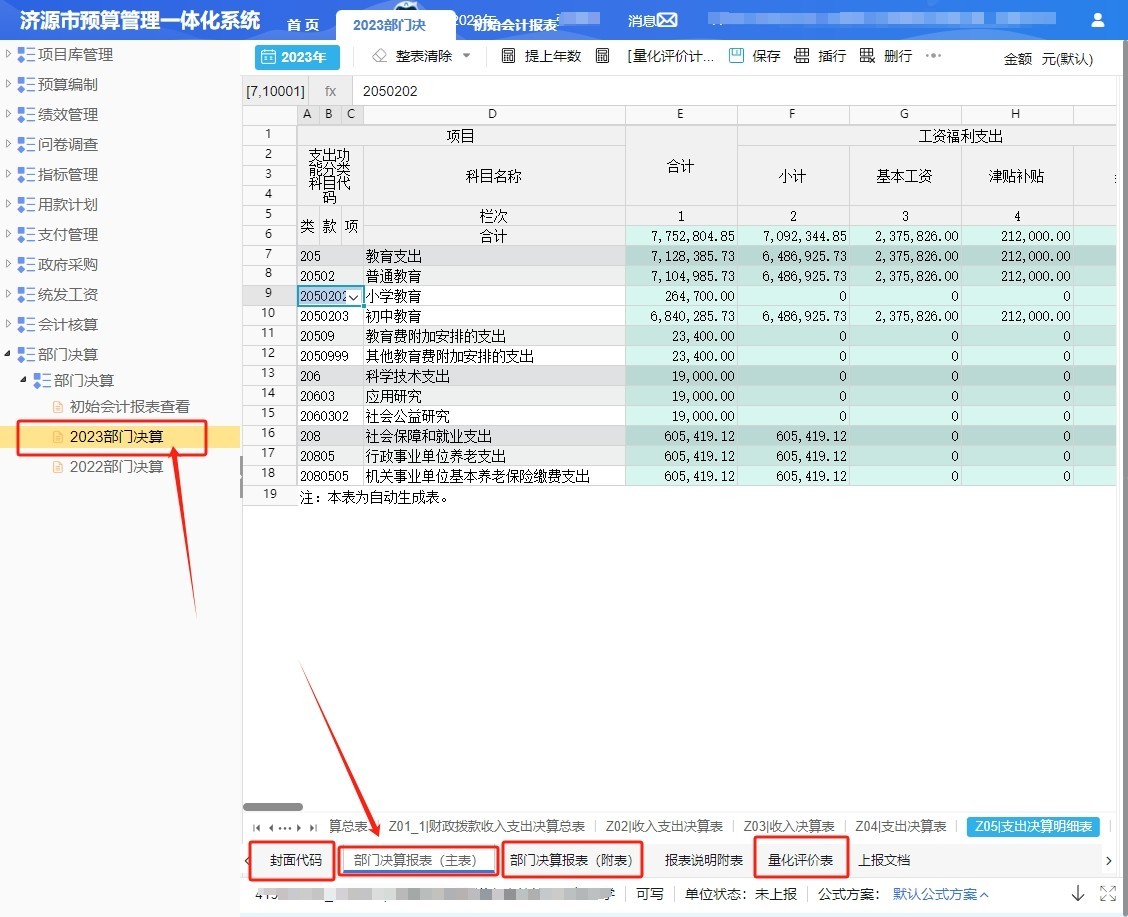This screenshot has width=1128, height=917.
Task: Click the 删行 delete row icon
Action: pyautogui.click(x=867, y=56)
